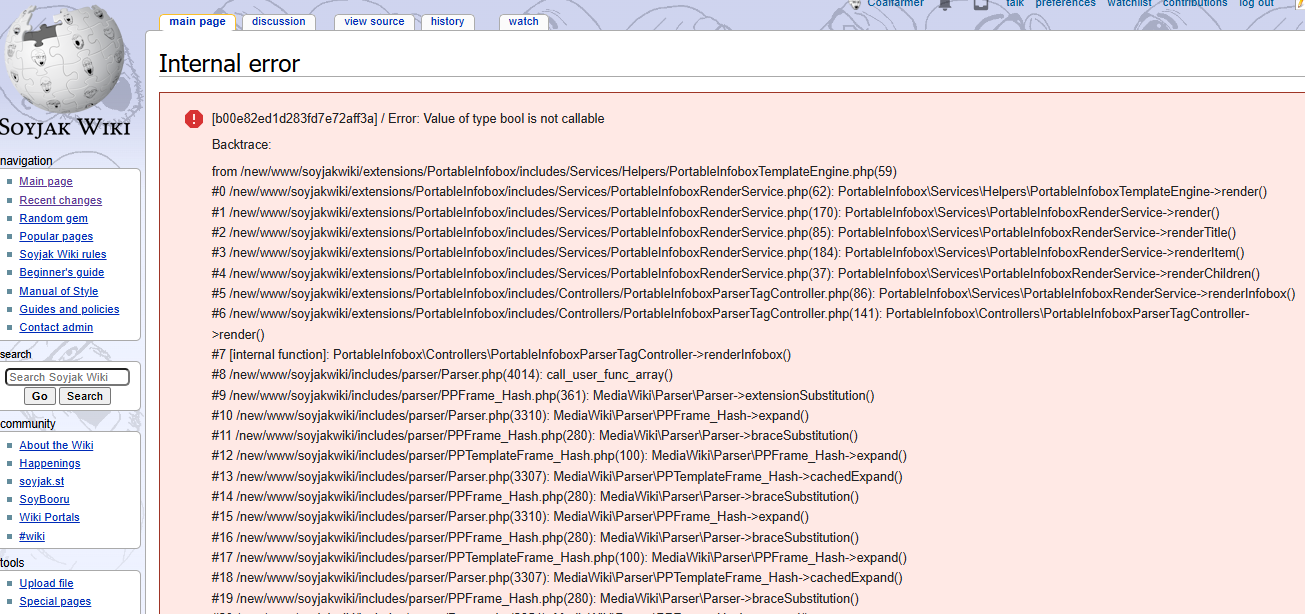The height and width of the screenshot is (614, 1305).
Task: Click the red error icon
Action: click(x=194, y=119)
